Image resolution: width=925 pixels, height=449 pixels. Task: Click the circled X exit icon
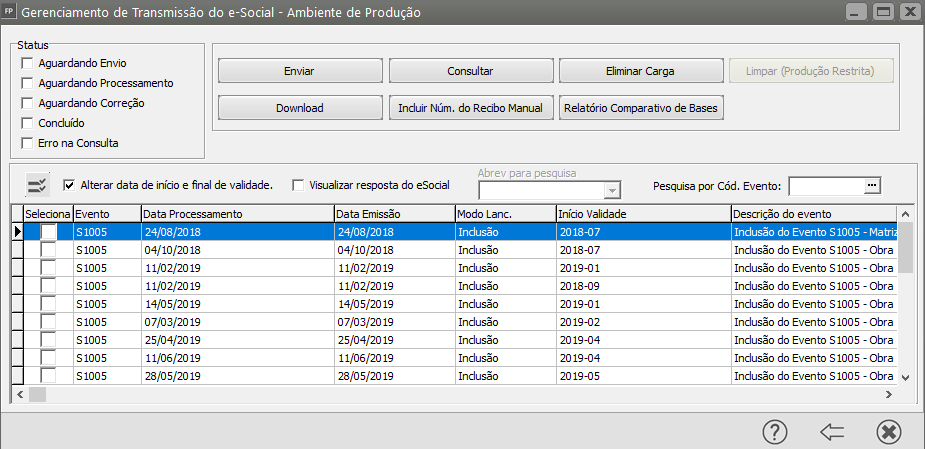(888, 431)
